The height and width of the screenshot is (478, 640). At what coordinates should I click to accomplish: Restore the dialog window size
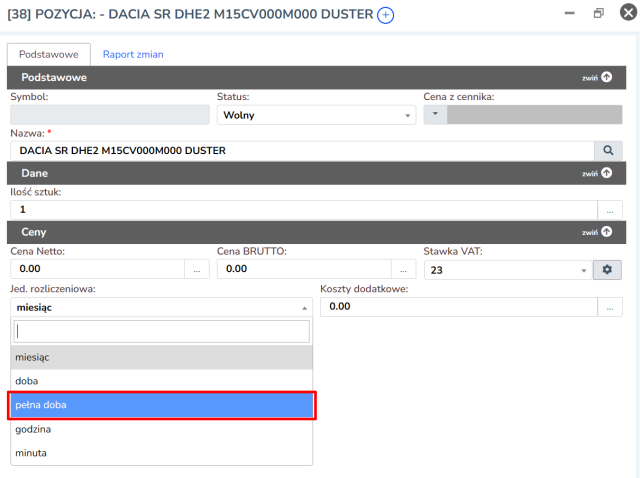(598, 13)
